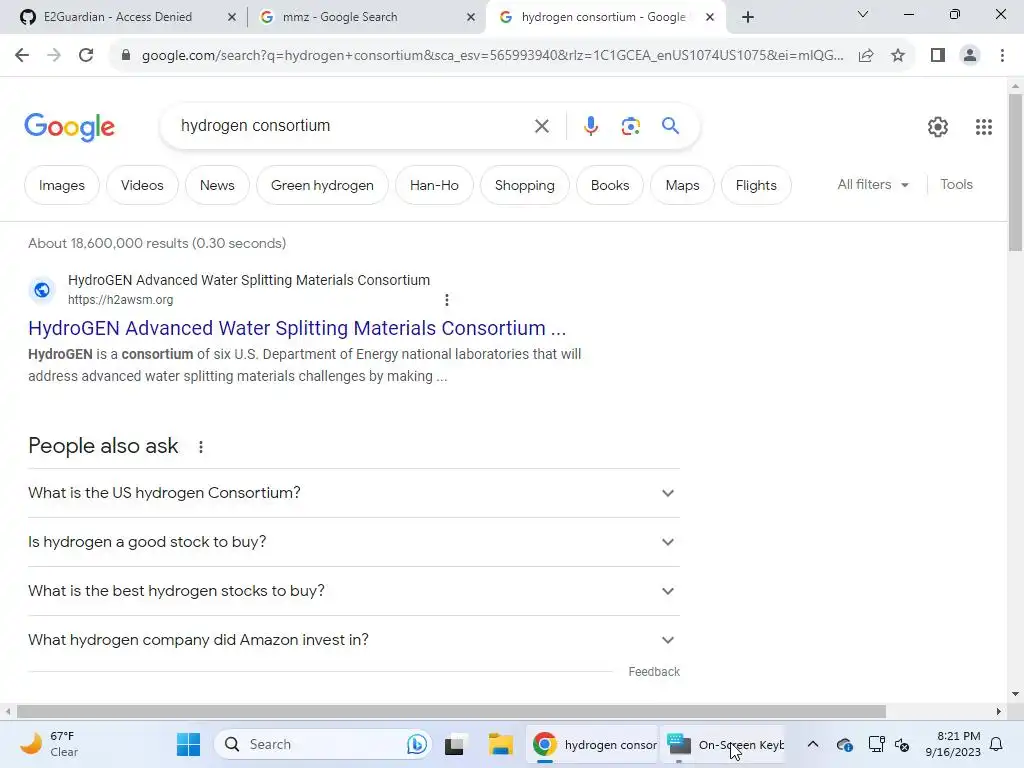Image resolution: width=1024 pixels, height=768 pixels.
Task: Click the Windows taskbar Search box
Action: (x=323, y=744)
